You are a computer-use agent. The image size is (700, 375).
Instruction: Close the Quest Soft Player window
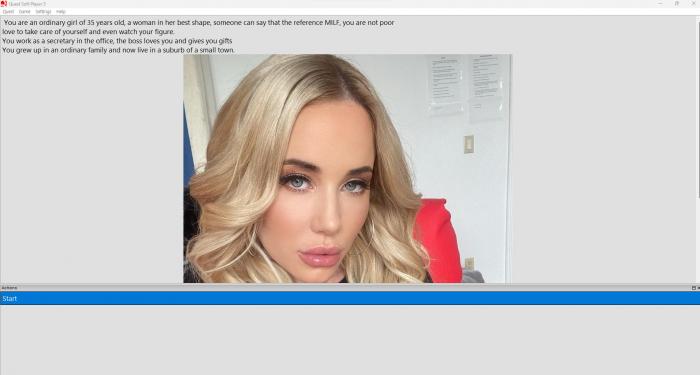pos(694,4)
